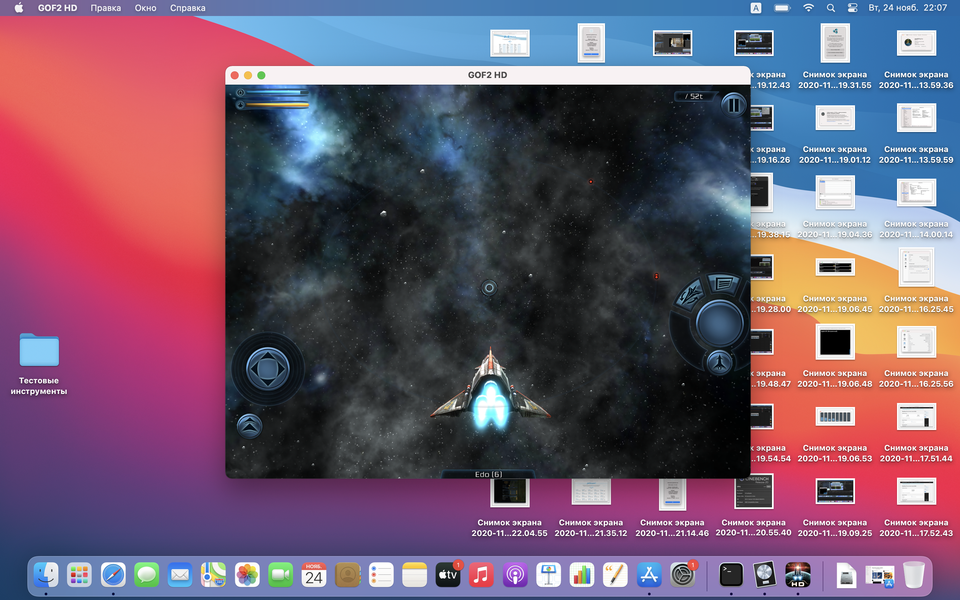Open the Правка menu
The image size is (960, 600).
pos(105,8)
